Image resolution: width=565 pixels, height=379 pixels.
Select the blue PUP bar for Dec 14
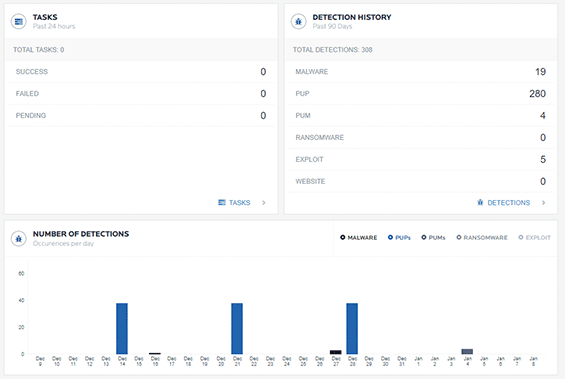122,329
